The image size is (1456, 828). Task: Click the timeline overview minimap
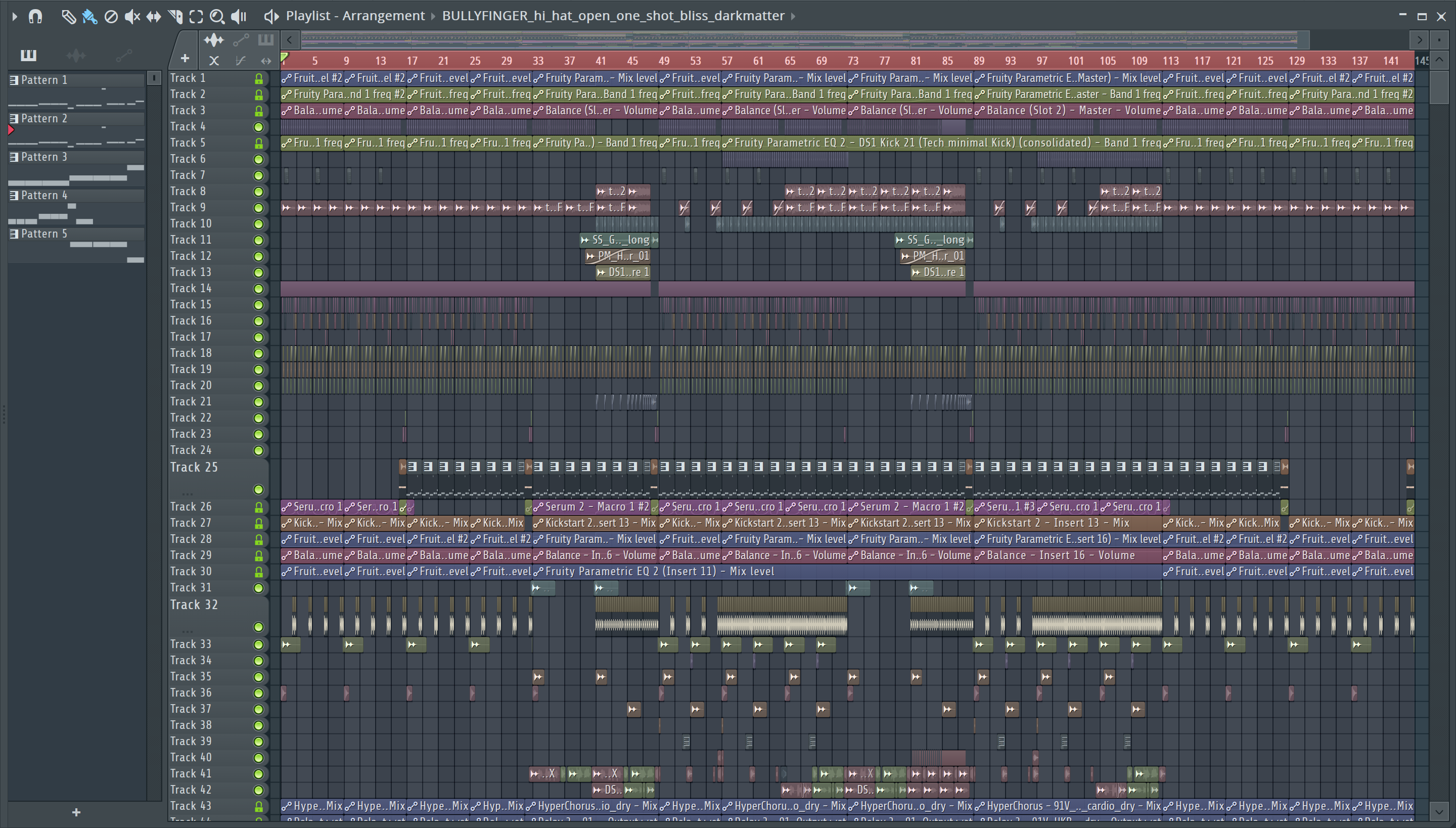805,40
